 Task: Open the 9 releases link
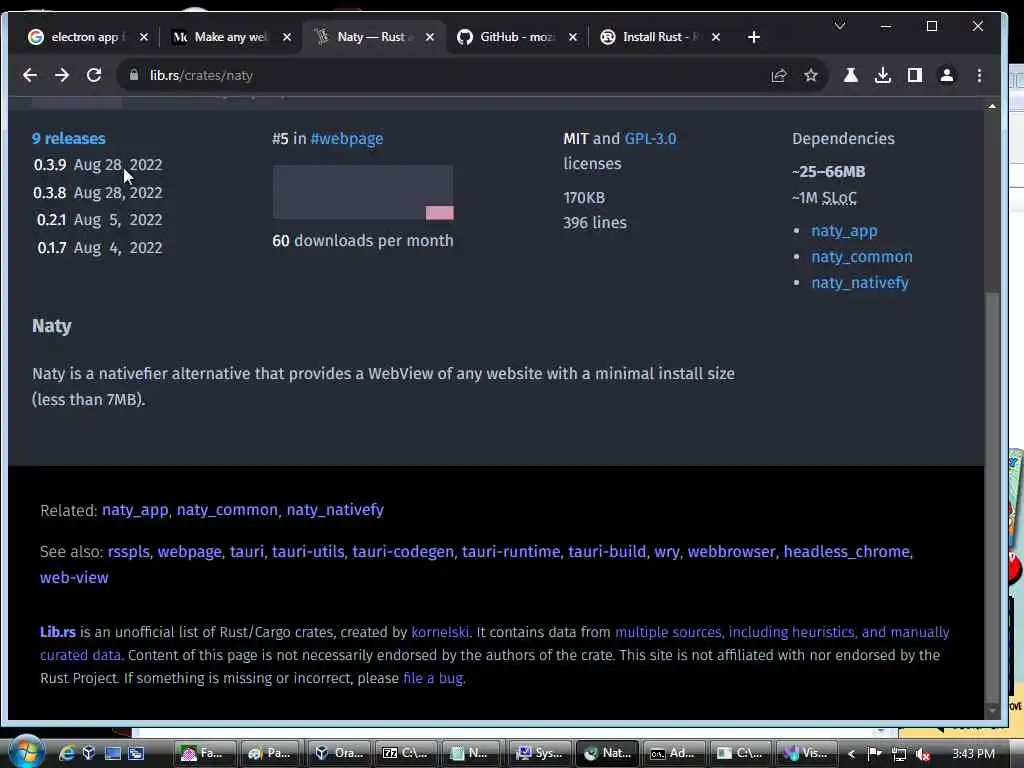69,138
